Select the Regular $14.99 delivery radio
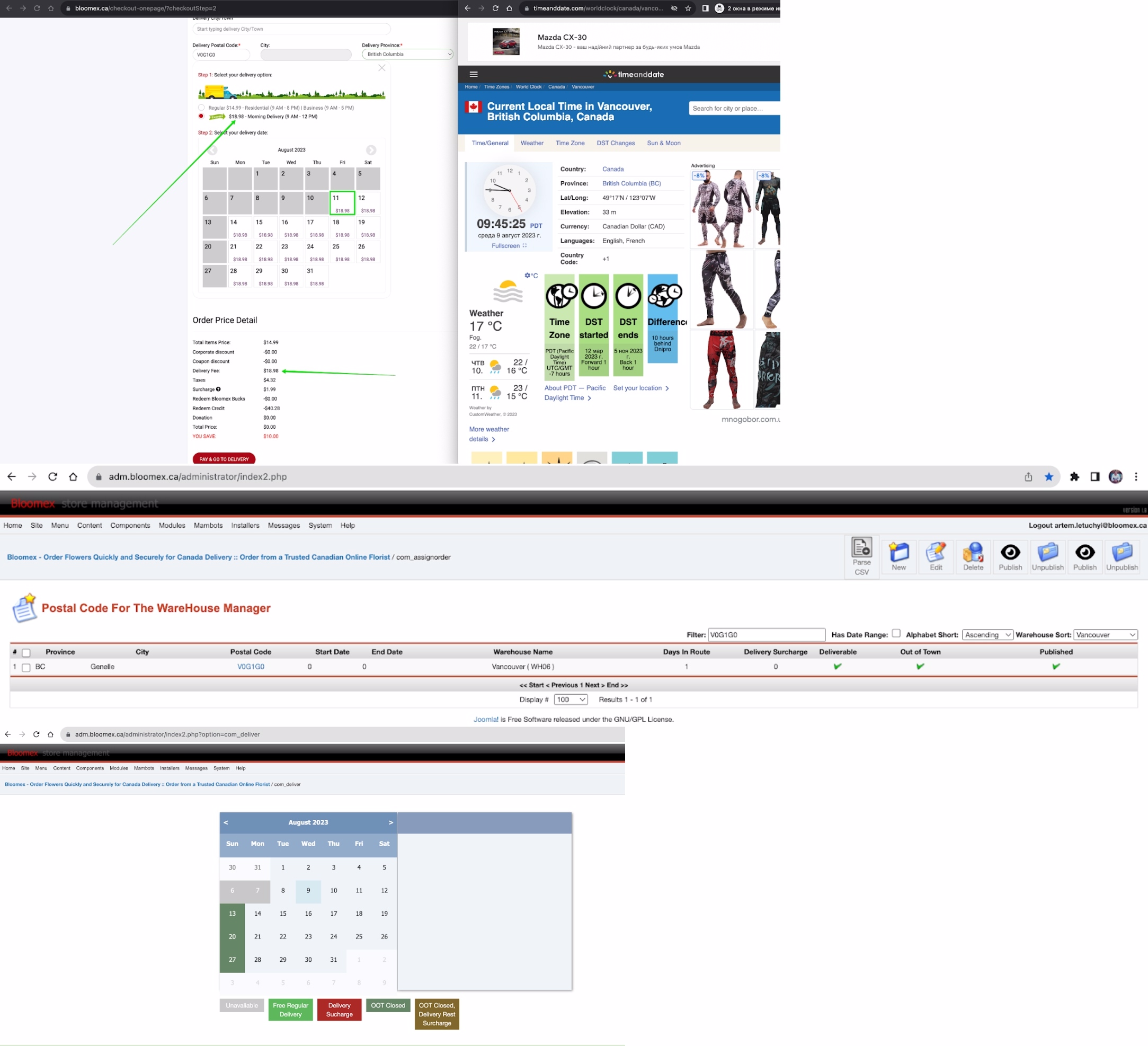This screenshot has height=1046, width=1148. click(x=201, y=107)
